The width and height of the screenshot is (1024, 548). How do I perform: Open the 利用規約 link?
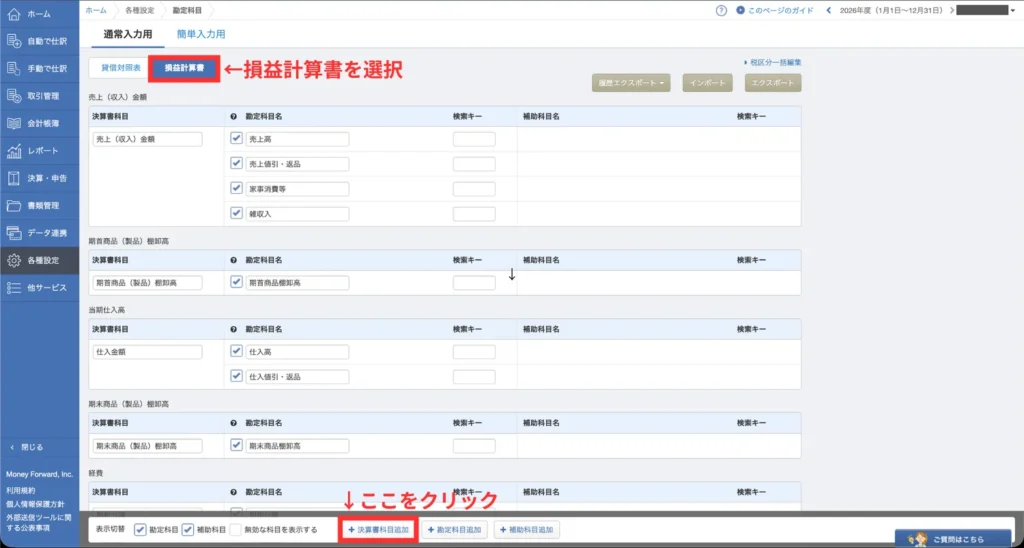pos(21,490)
